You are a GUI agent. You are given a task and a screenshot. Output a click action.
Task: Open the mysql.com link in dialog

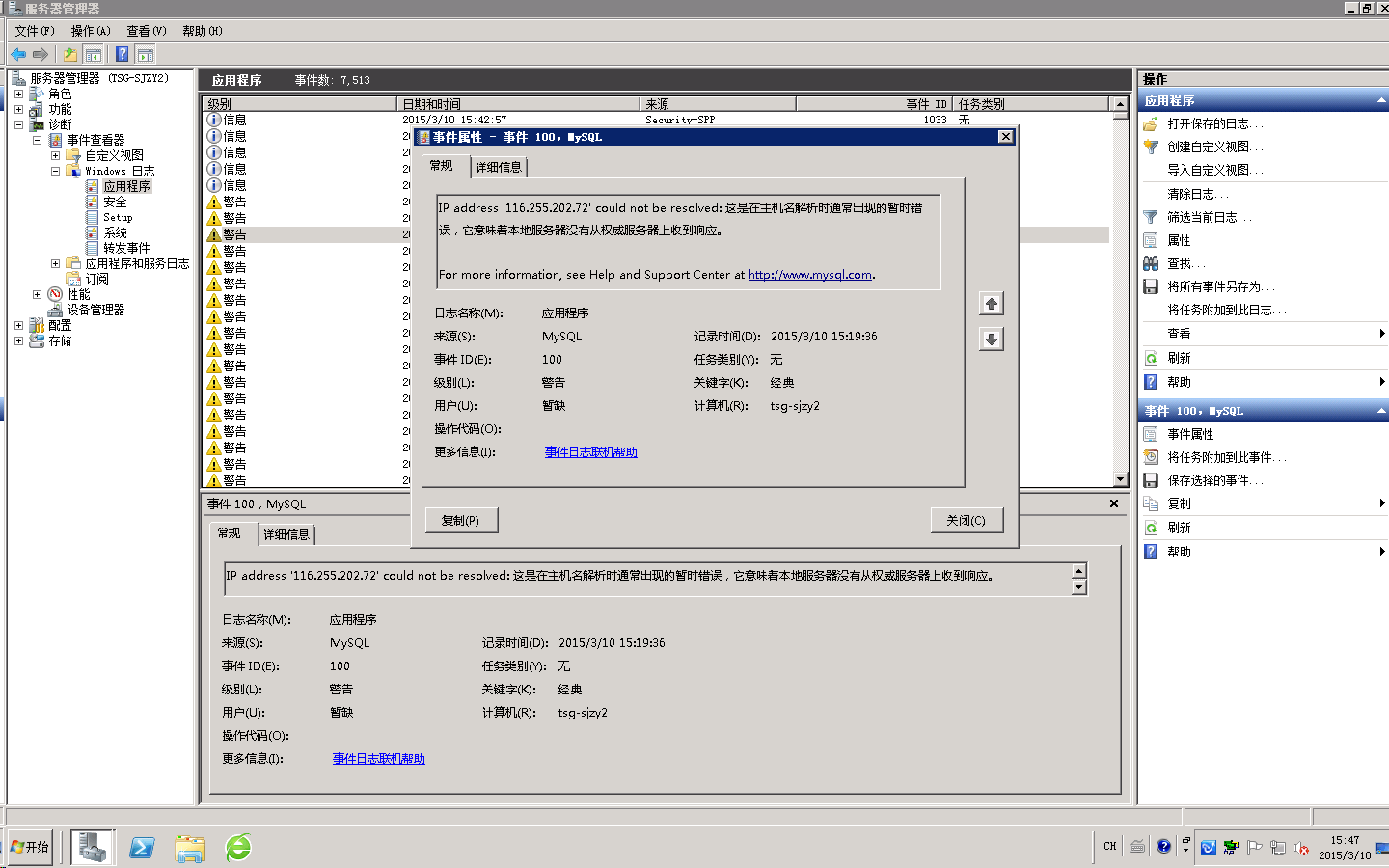tap(810, 275)
